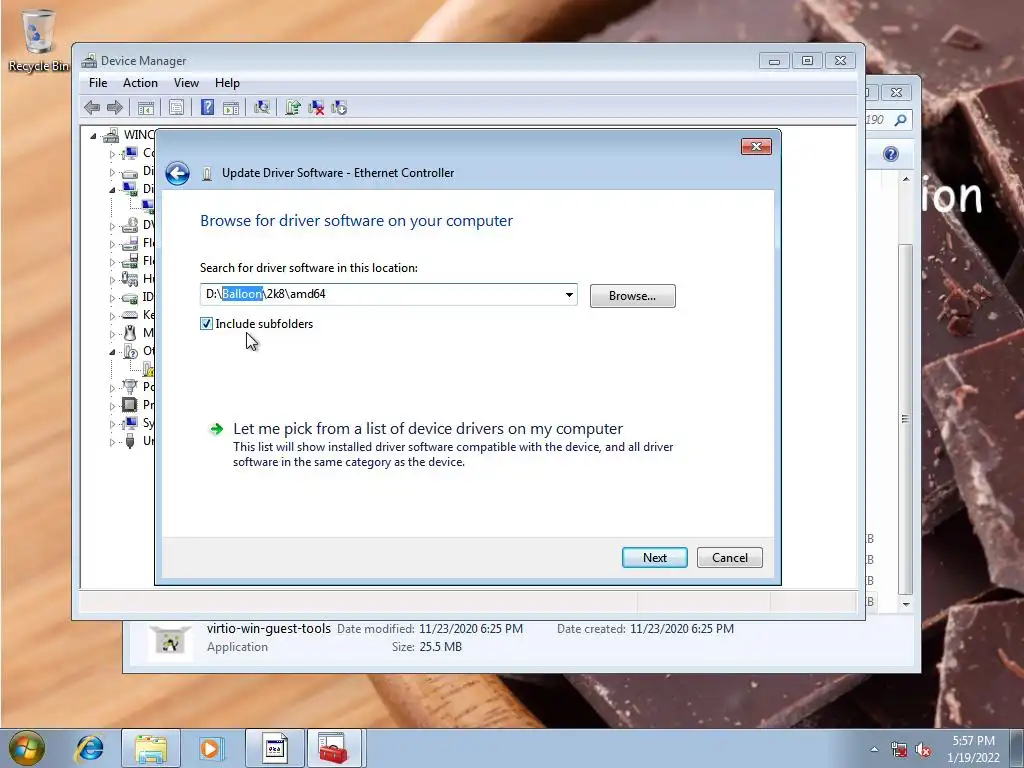Click the Keyboards icon in device tree
This screenshot has width=1024, height=768.
(x=130, y=315)
